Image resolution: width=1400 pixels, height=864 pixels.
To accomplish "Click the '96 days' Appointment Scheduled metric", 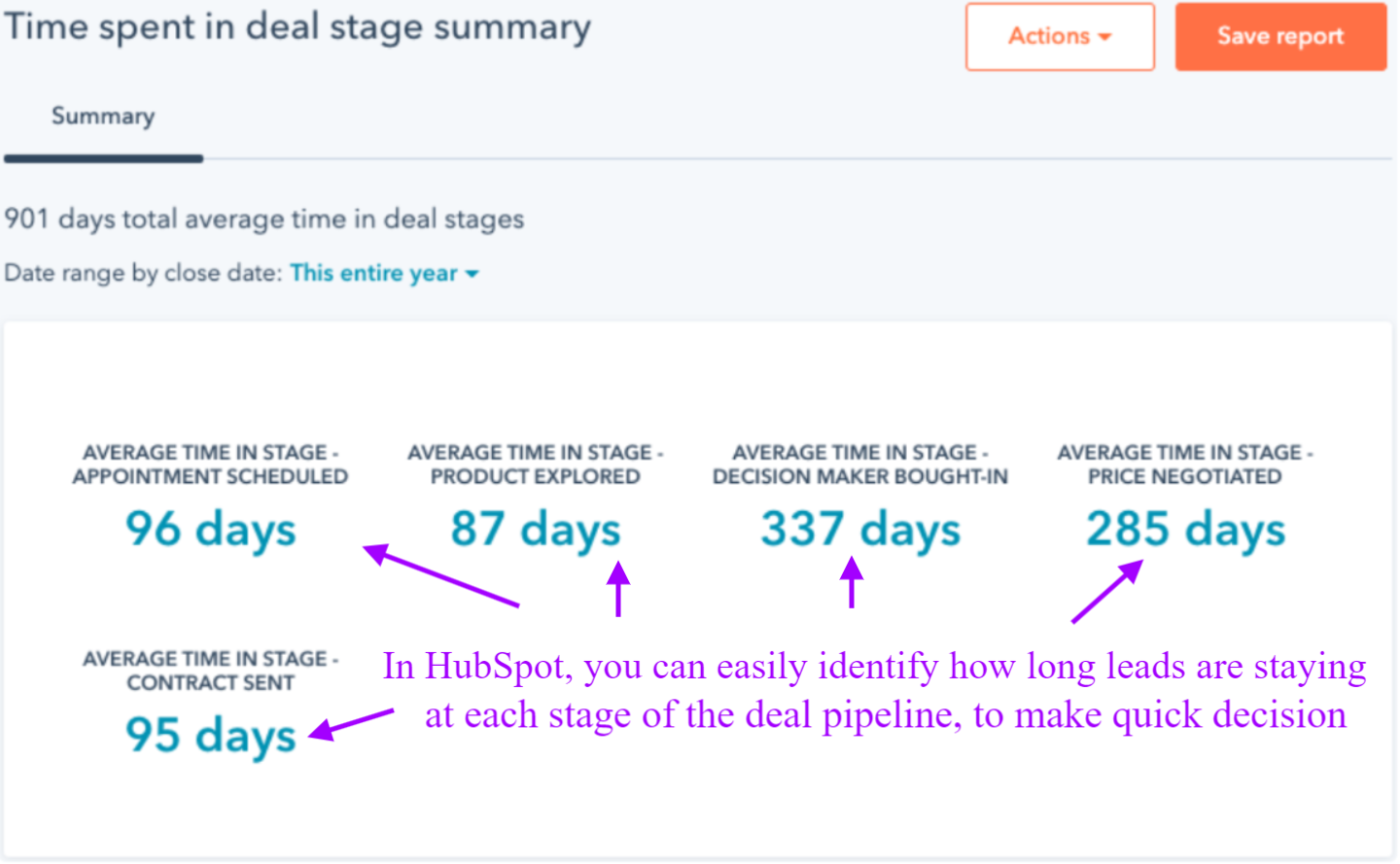I will (x=210, y=529).
